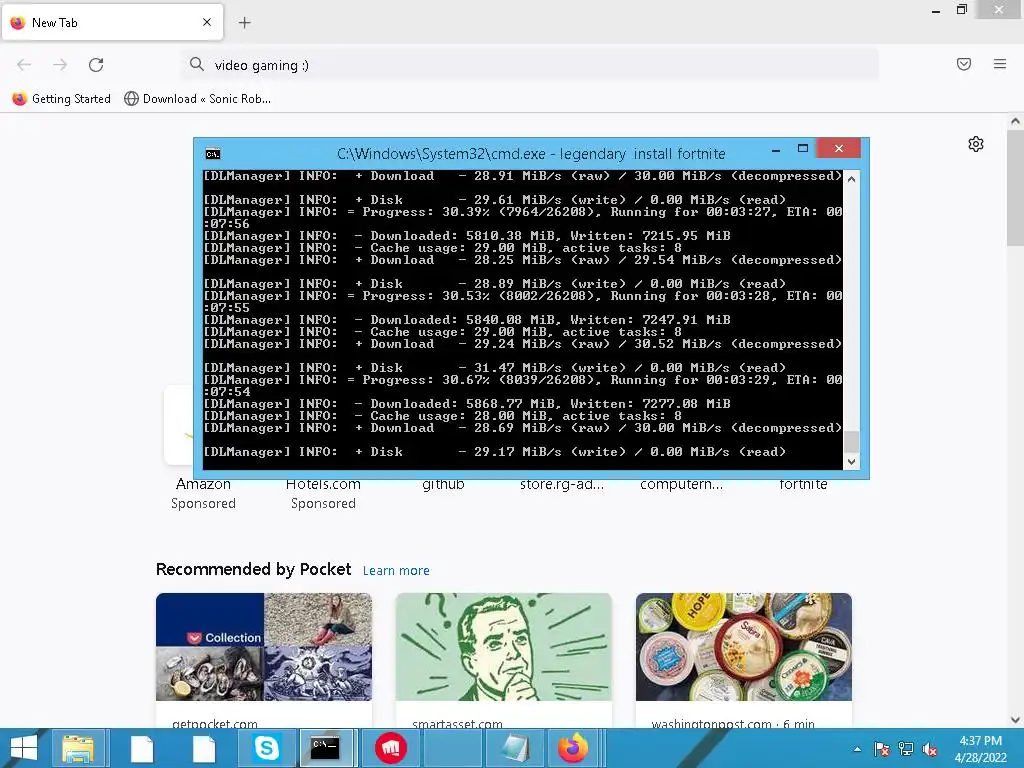Open the fortnite shortcut tile
The width and height of the screenshot is (1024, 768).
(x=803, y=484)
